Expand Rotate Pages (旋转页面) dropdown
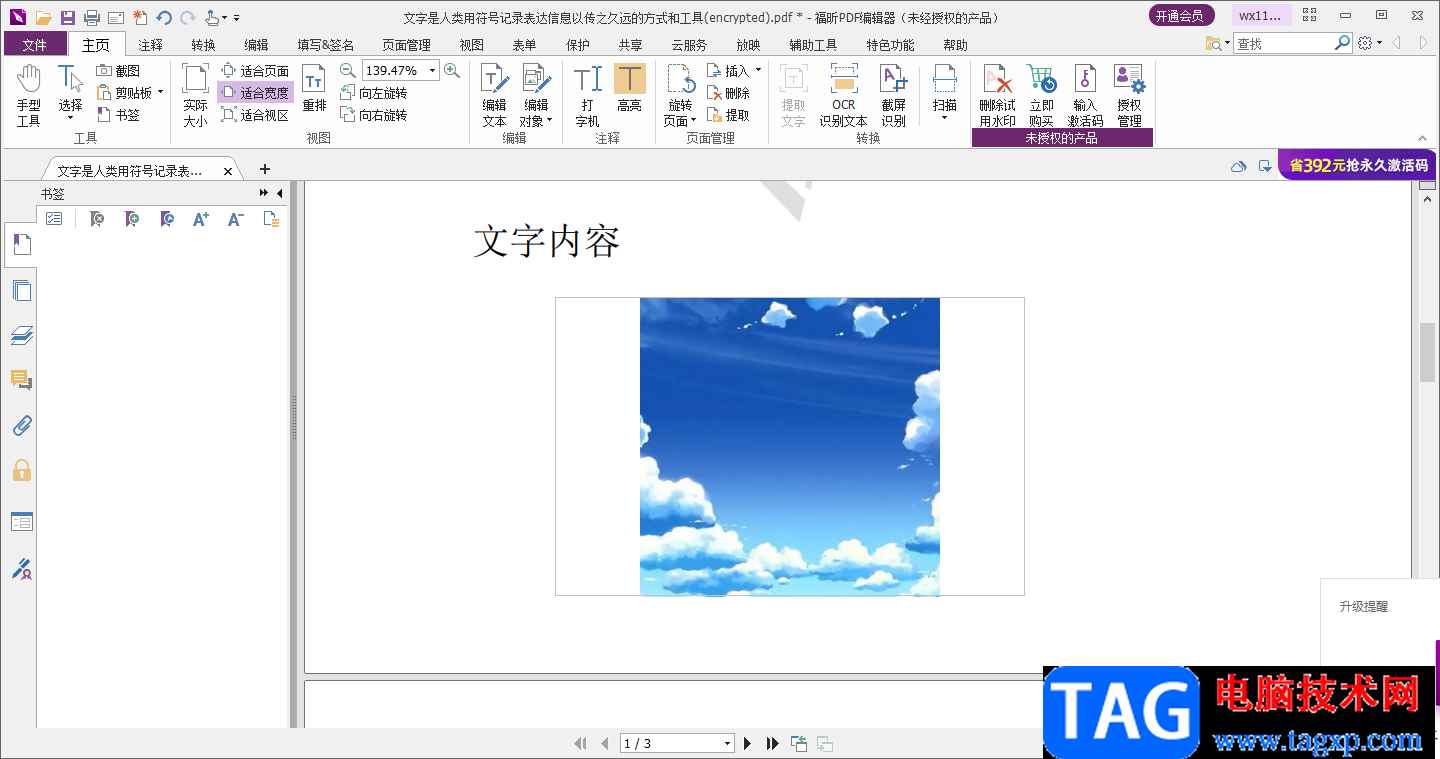The image size is (1440, 759). [x=693, y=121]
